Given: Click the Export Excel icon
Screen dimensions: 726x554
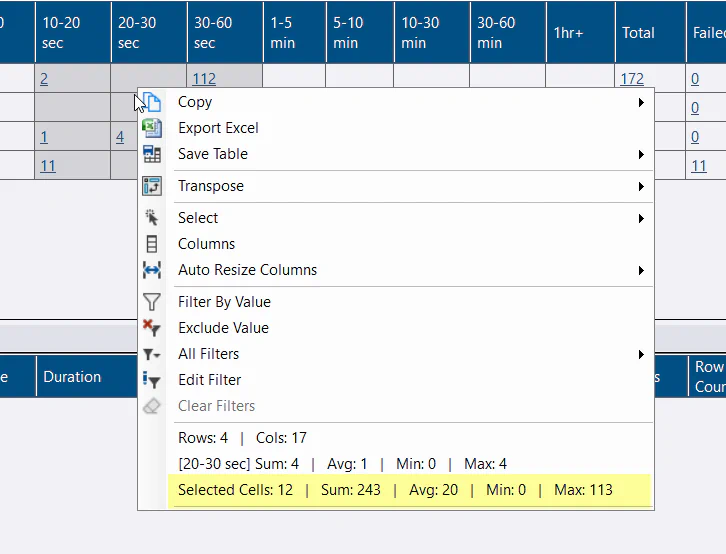Looking at the screenshot, I should click(152, 128).
